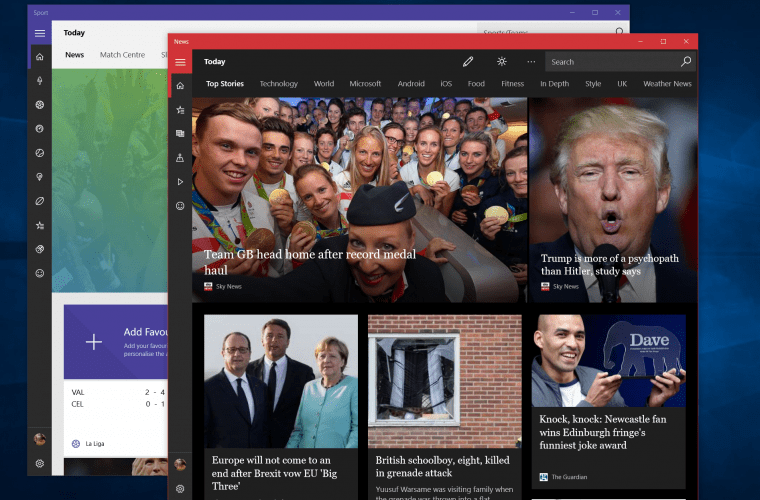Click The Guardian source label
Screen dimensions: 760x500
569,477
